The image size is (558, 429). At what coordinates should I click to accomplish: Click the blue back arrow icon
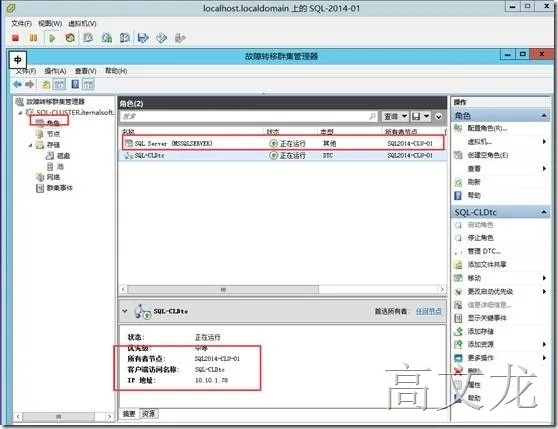(x=17, y=84)
